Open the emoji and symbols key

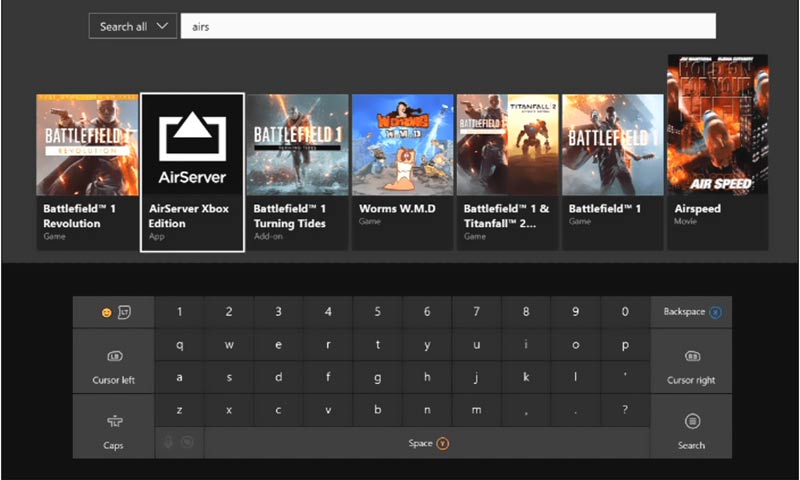113,312
